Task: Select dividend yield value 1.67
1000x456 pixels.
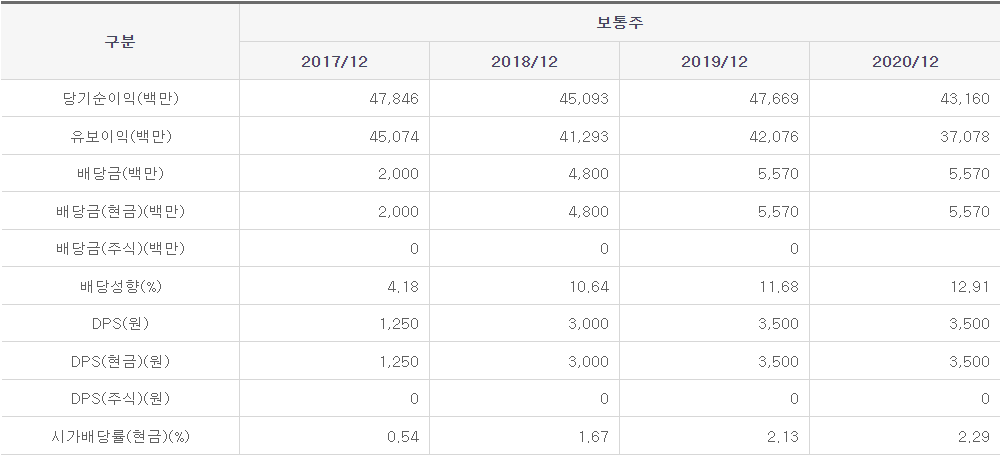Action: (x=593, y=437)
